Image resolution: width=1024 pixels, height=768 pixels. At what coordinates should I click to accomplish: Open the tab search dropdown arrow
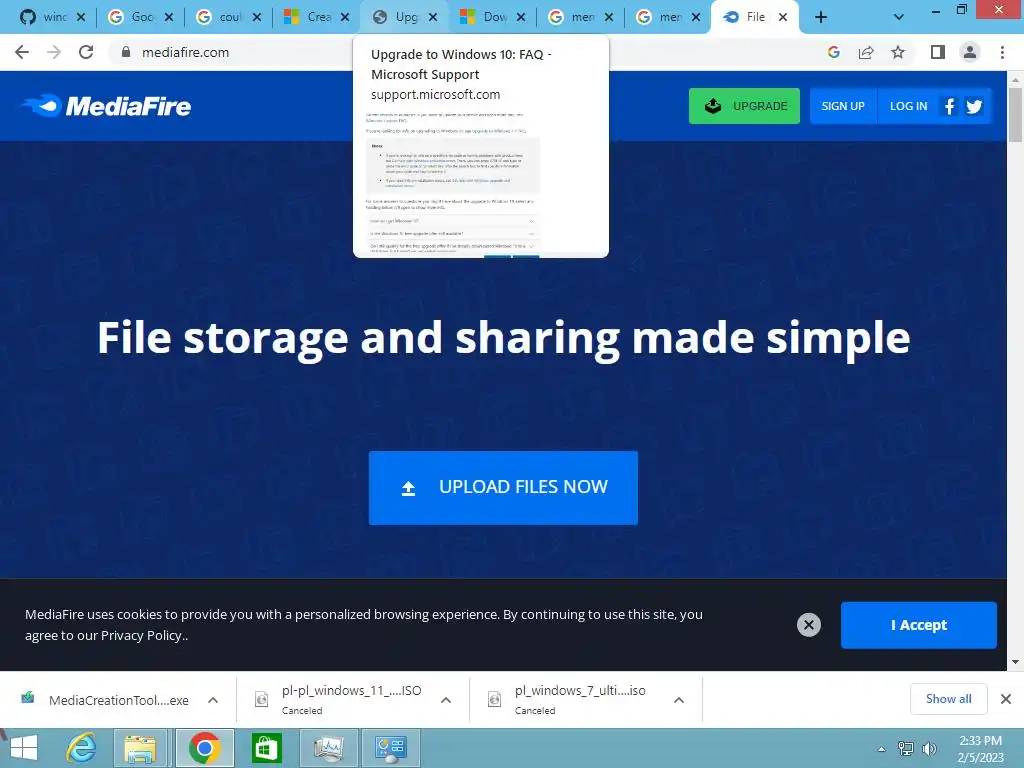click(x=899, y=17)
